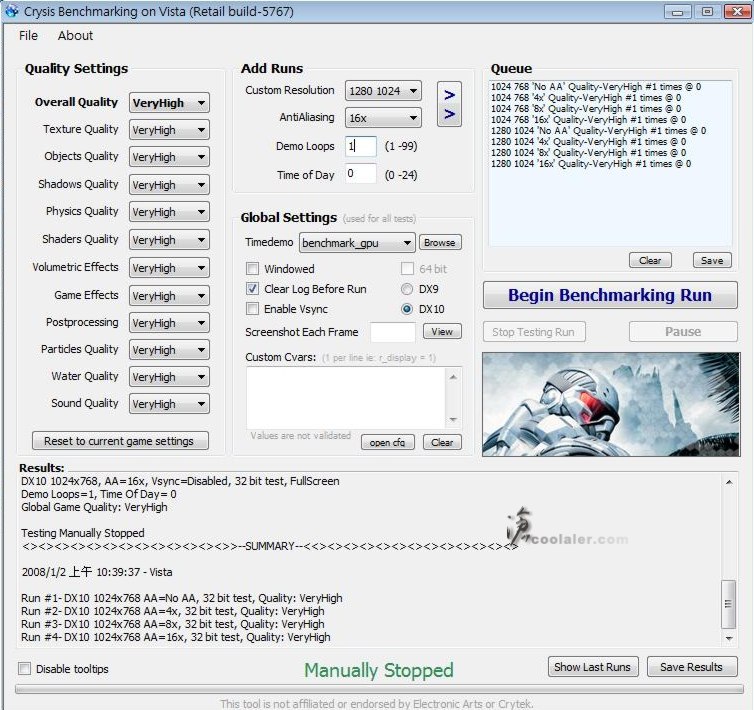Expand the Shadows Quality dropdown

(x=169, y=185)
